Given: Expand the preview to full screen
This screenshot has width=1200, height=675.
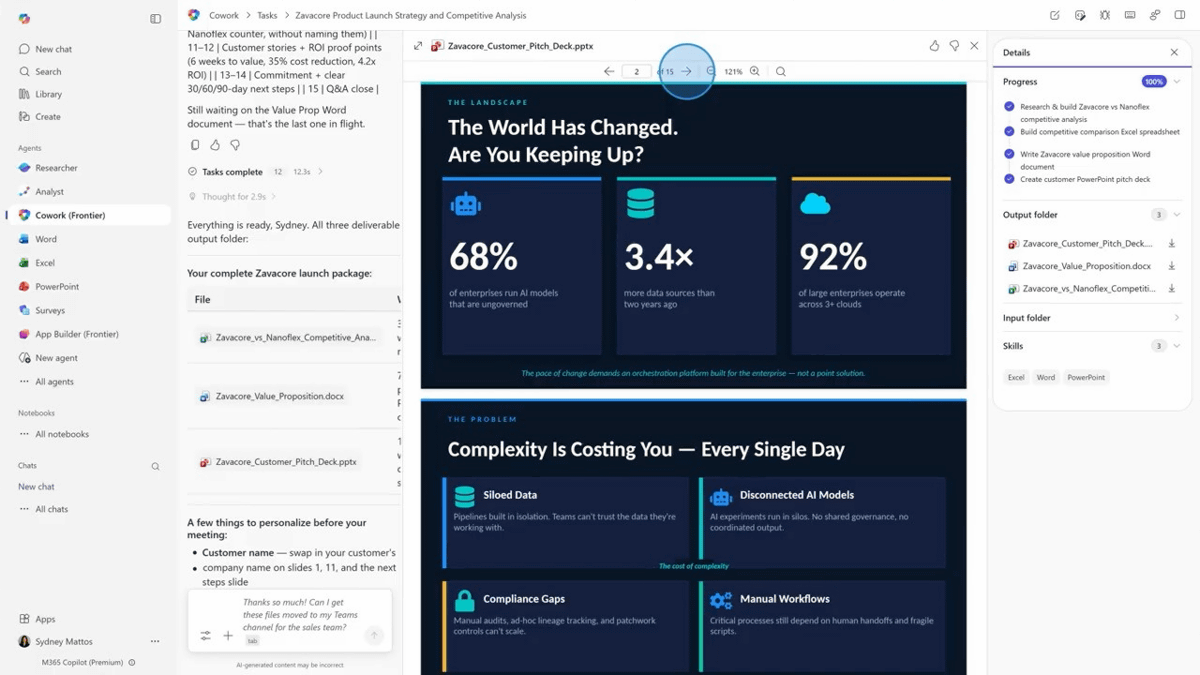Looking at the screenshot, I should click(x=418, y=46).
